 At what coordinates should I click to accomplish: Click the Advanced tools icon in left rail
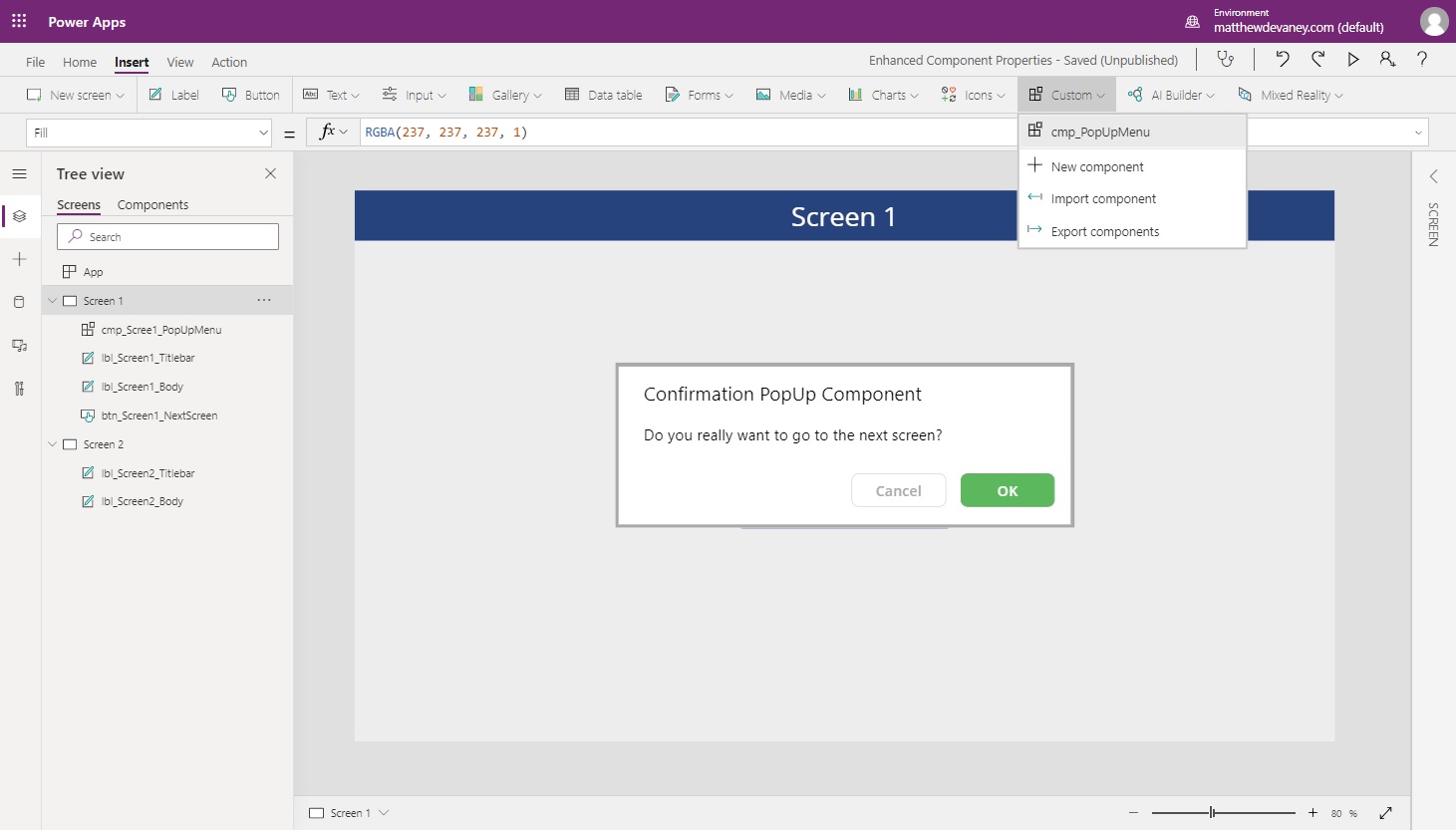click(x=19, y=389)
